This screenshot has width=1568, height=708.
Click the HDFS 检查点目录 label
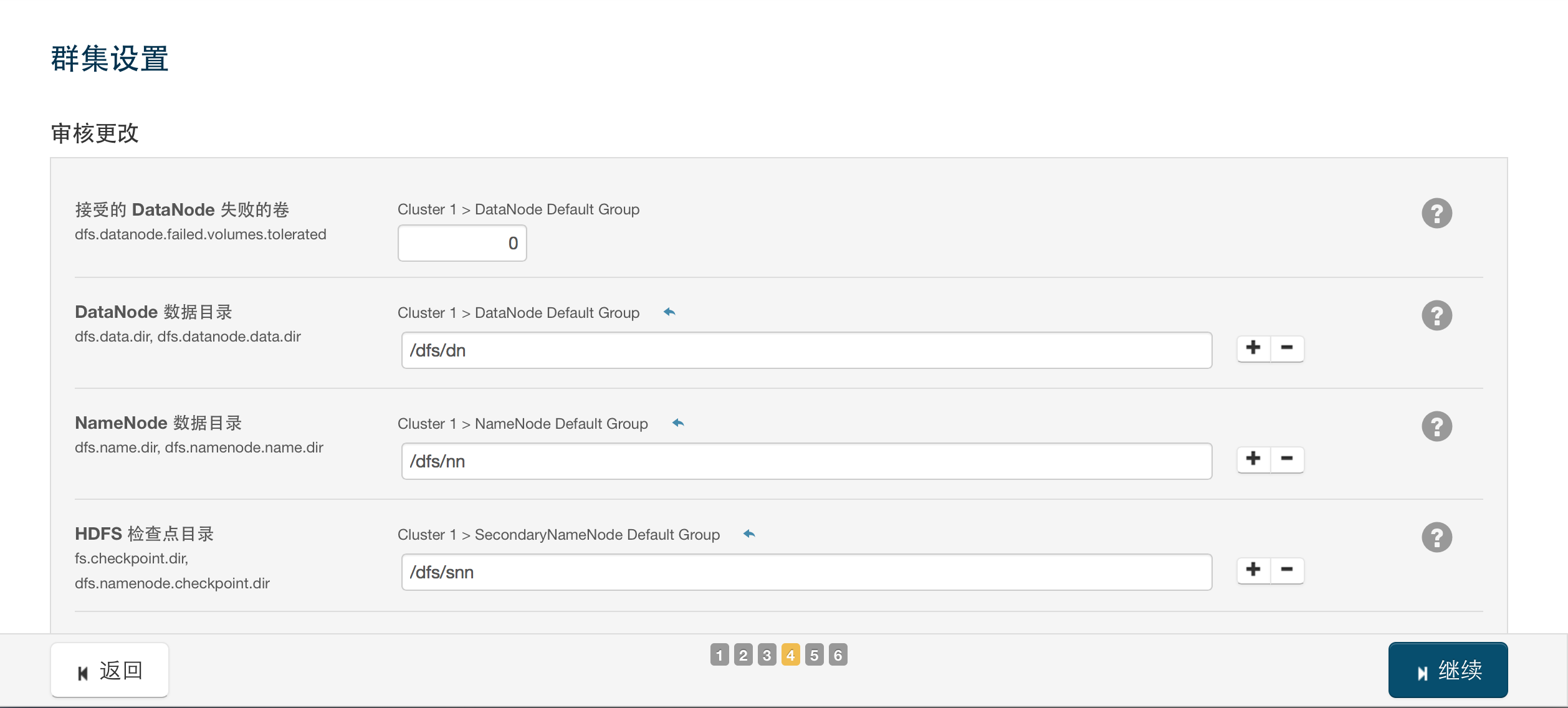(145, 533)
